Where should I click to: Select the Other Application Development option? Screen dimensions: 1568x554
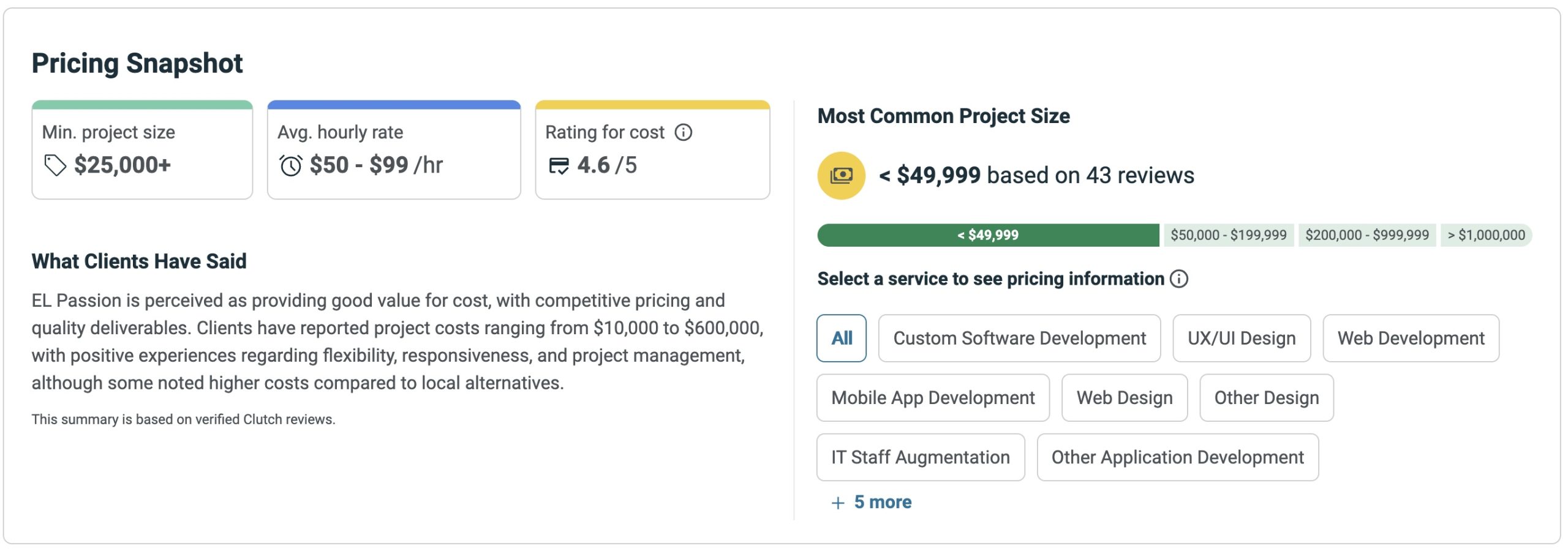coord(1177,457)
